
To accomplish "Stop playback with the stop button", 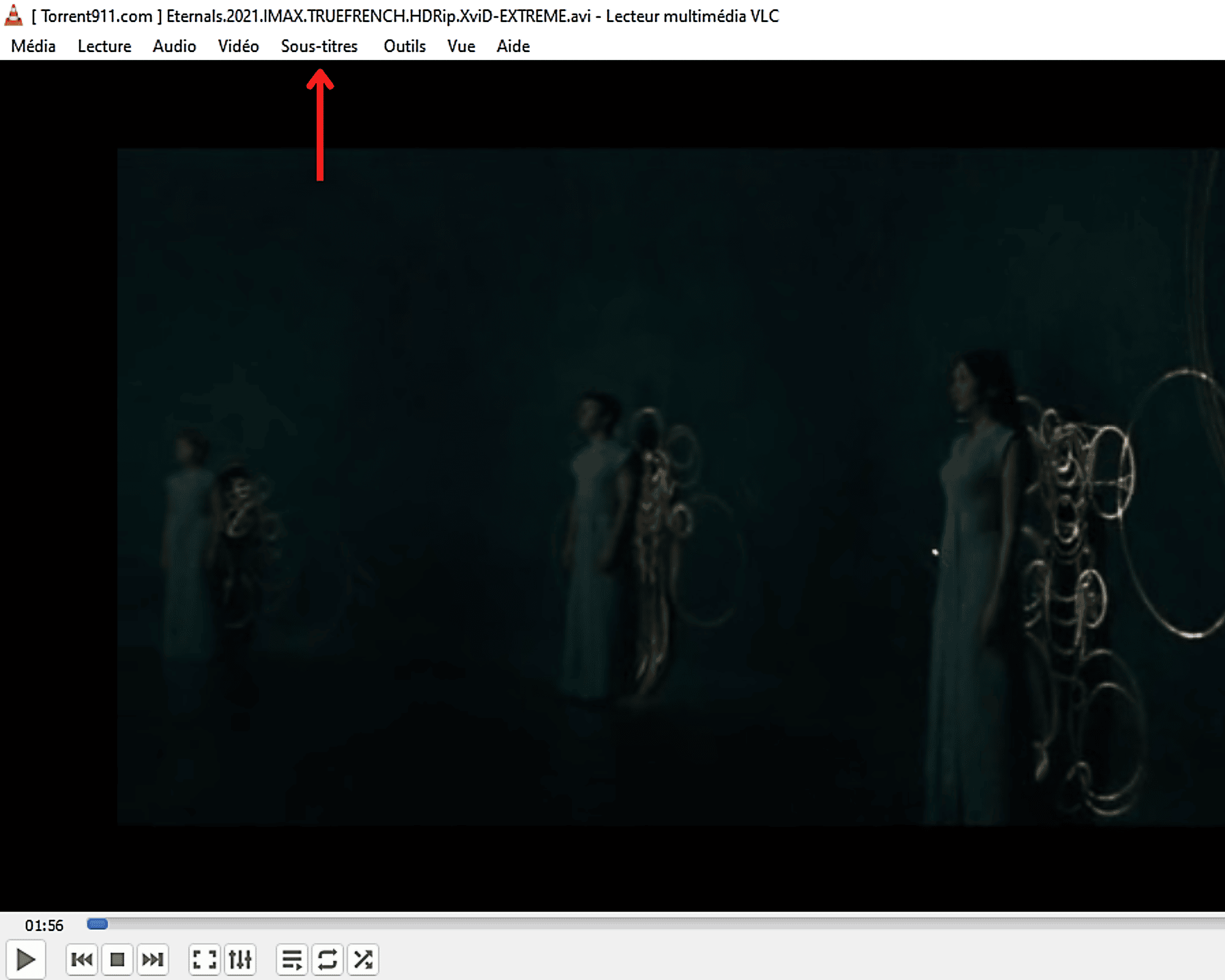I will [117, 959].
